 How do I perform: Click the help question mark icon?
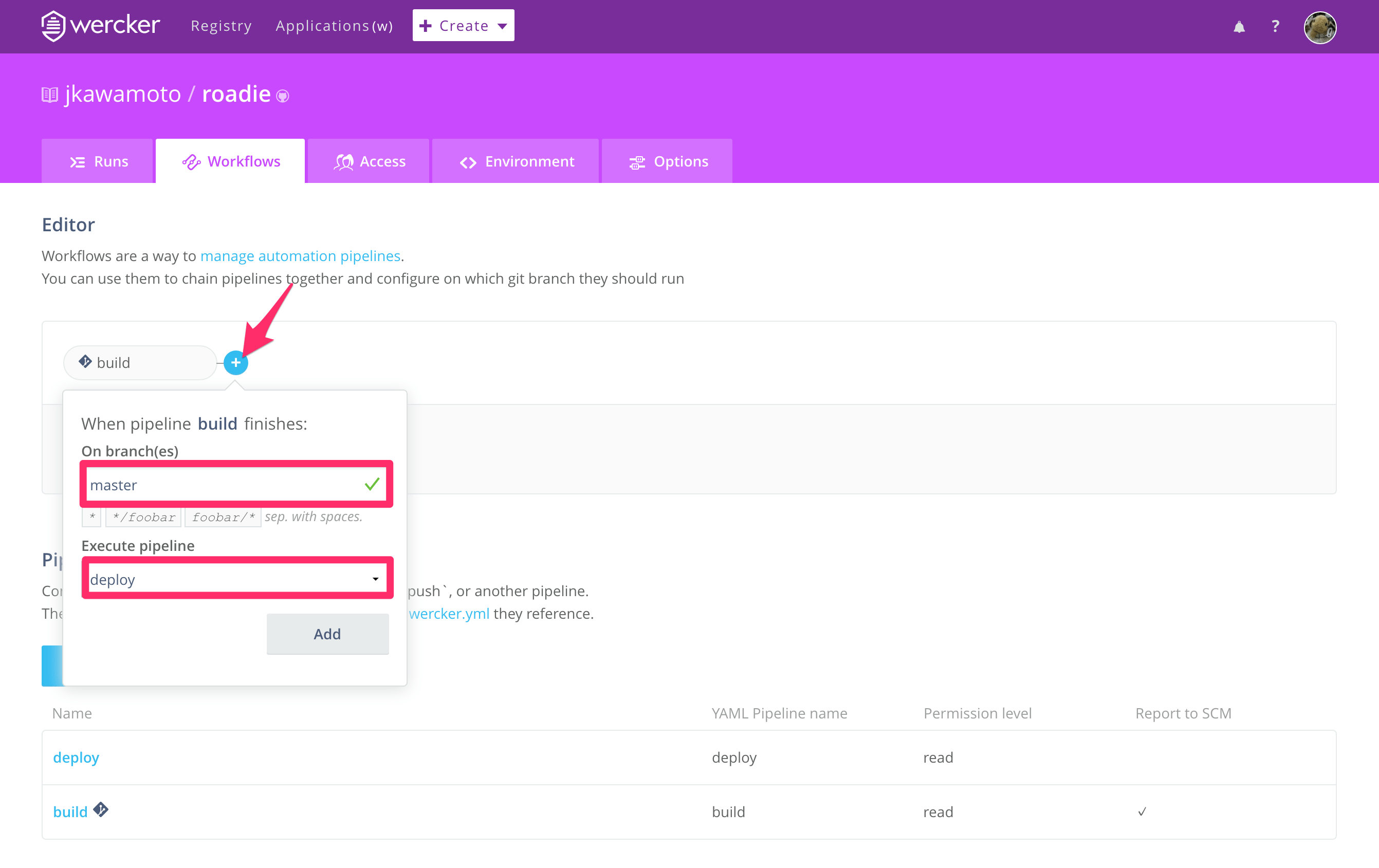point(1275,26)
